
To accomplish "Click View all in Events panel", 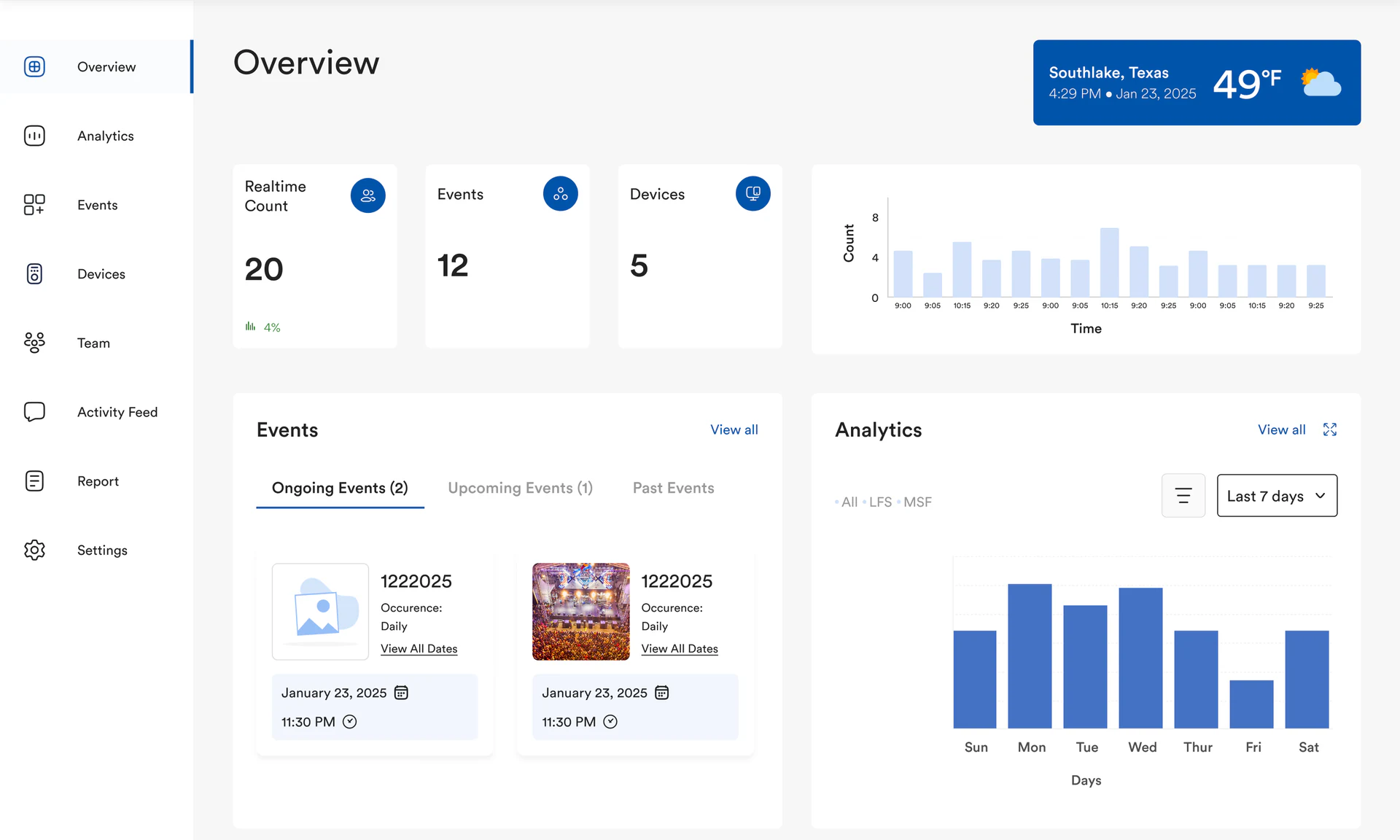I will pos(734,429).
